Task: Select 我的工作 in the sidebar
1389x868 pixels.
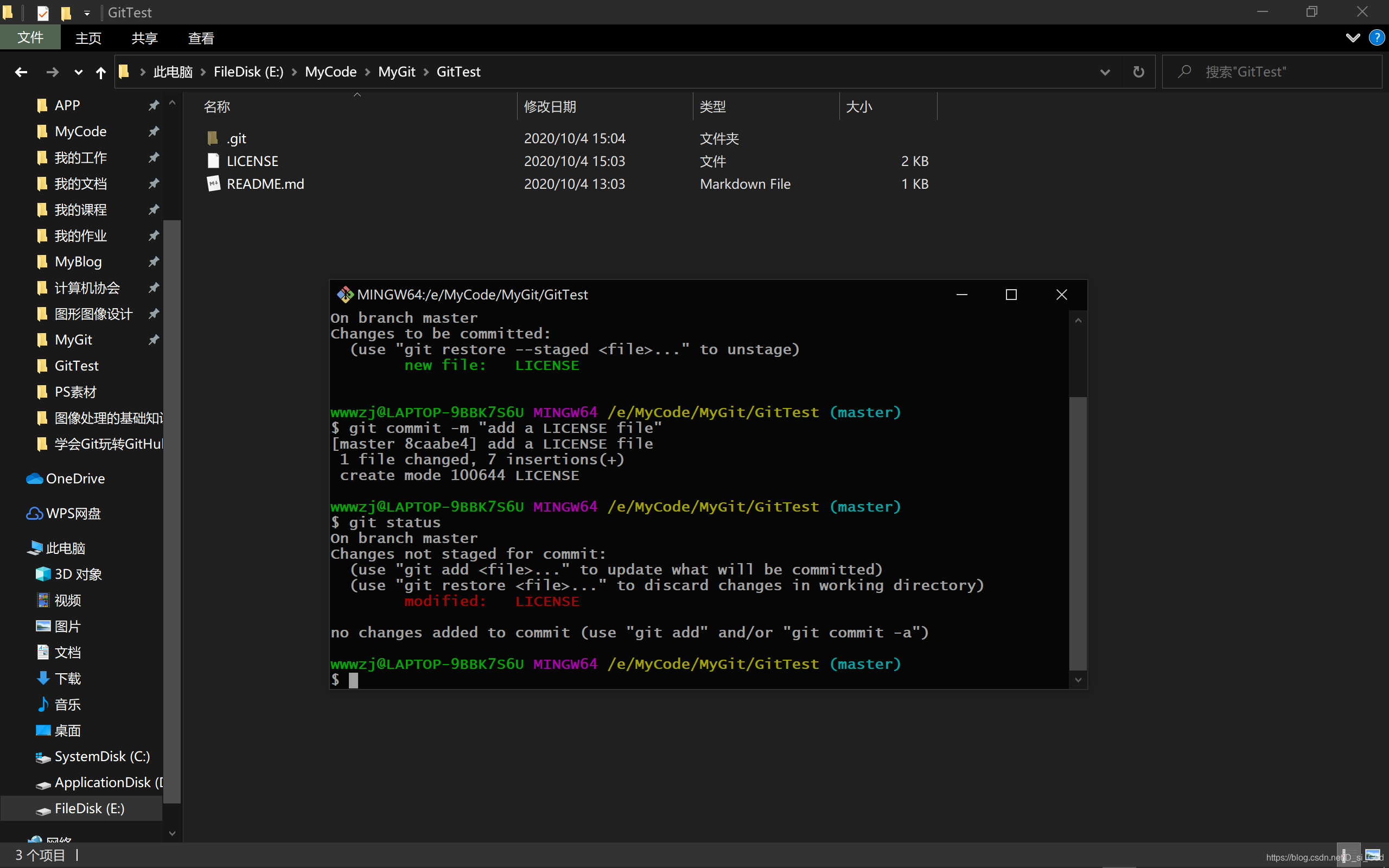Action: [x=80, y=158]
